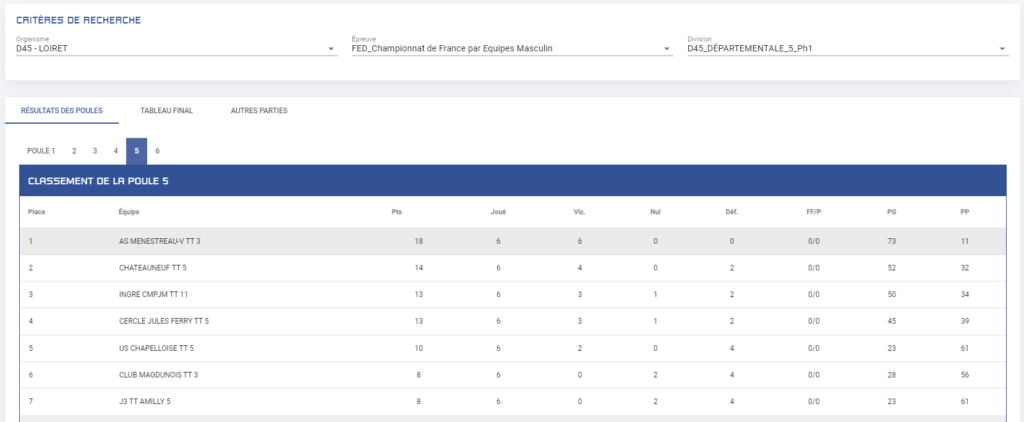Screen dimensions: 1024x422
Task: Select the CLUB MAGDUNOIS TT 3 team name
Action: click(158, 375)
